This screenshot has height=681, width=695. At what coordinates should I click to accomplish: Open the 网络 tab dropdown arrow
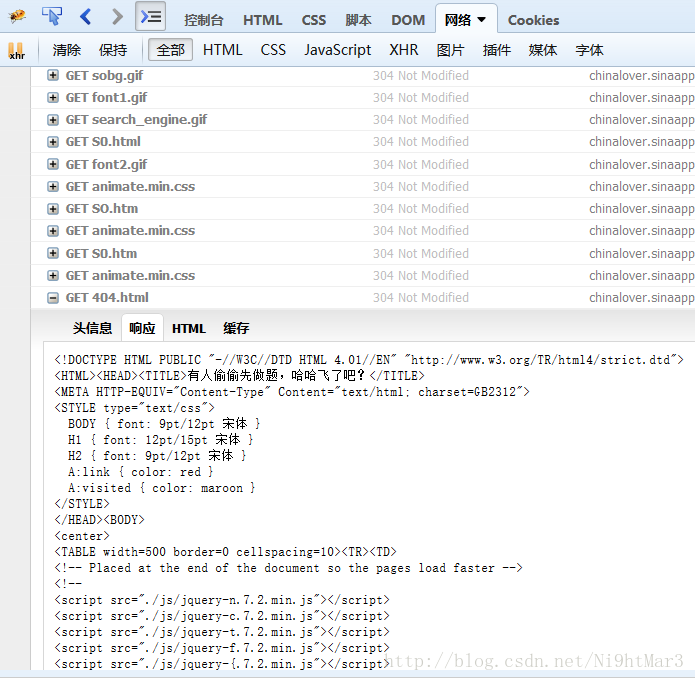481,20
